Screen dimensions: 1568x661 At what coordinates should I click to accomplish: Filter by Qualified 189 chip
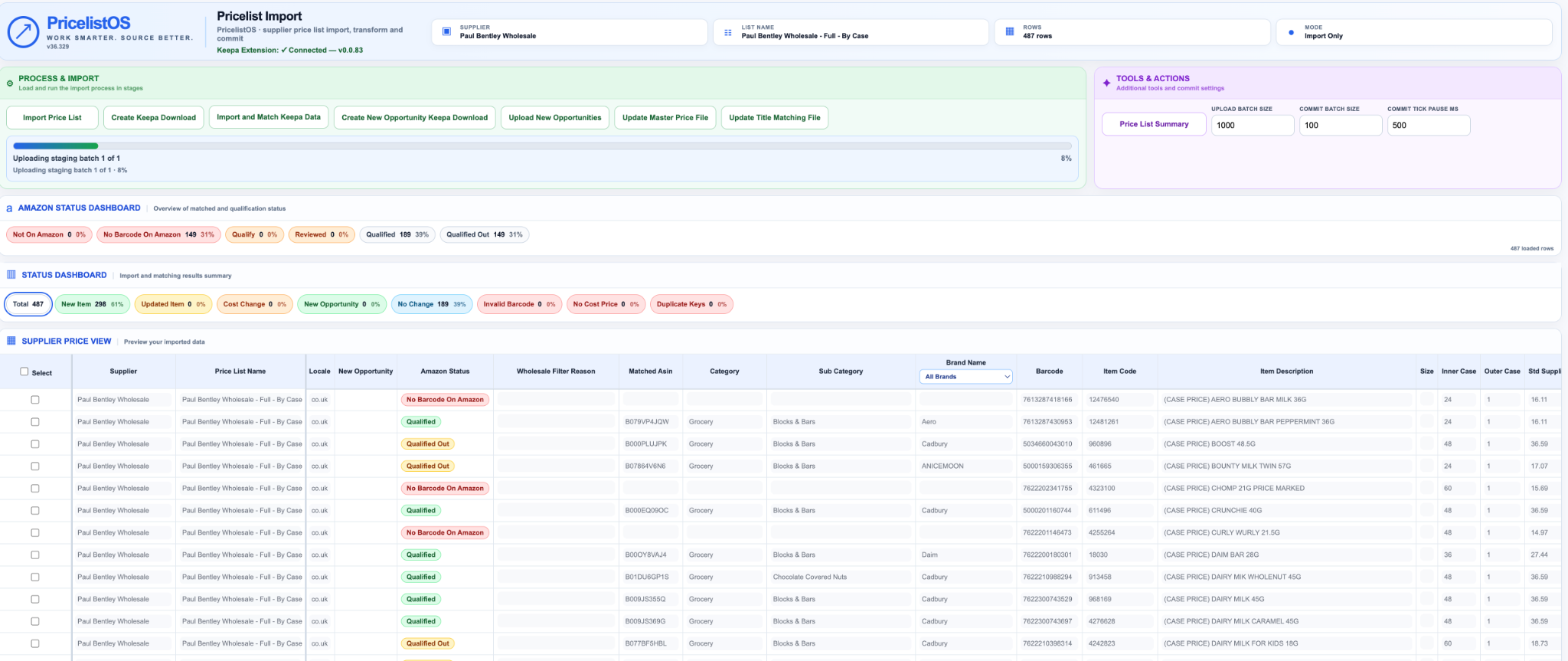397,235
